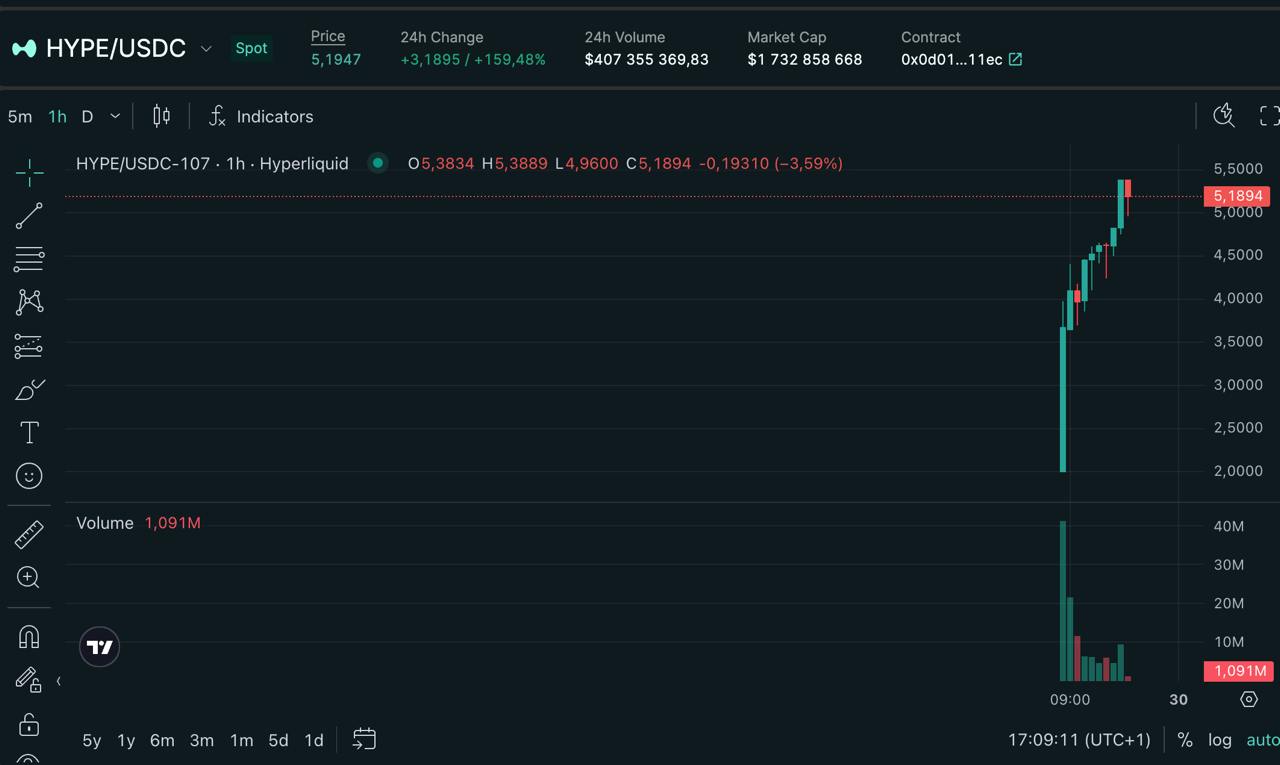Image resolution: width=1280 pixels, height=765 pixels.
Task: Set chart range to 3m
Action: pyautogui.click(x=202, y=740)
